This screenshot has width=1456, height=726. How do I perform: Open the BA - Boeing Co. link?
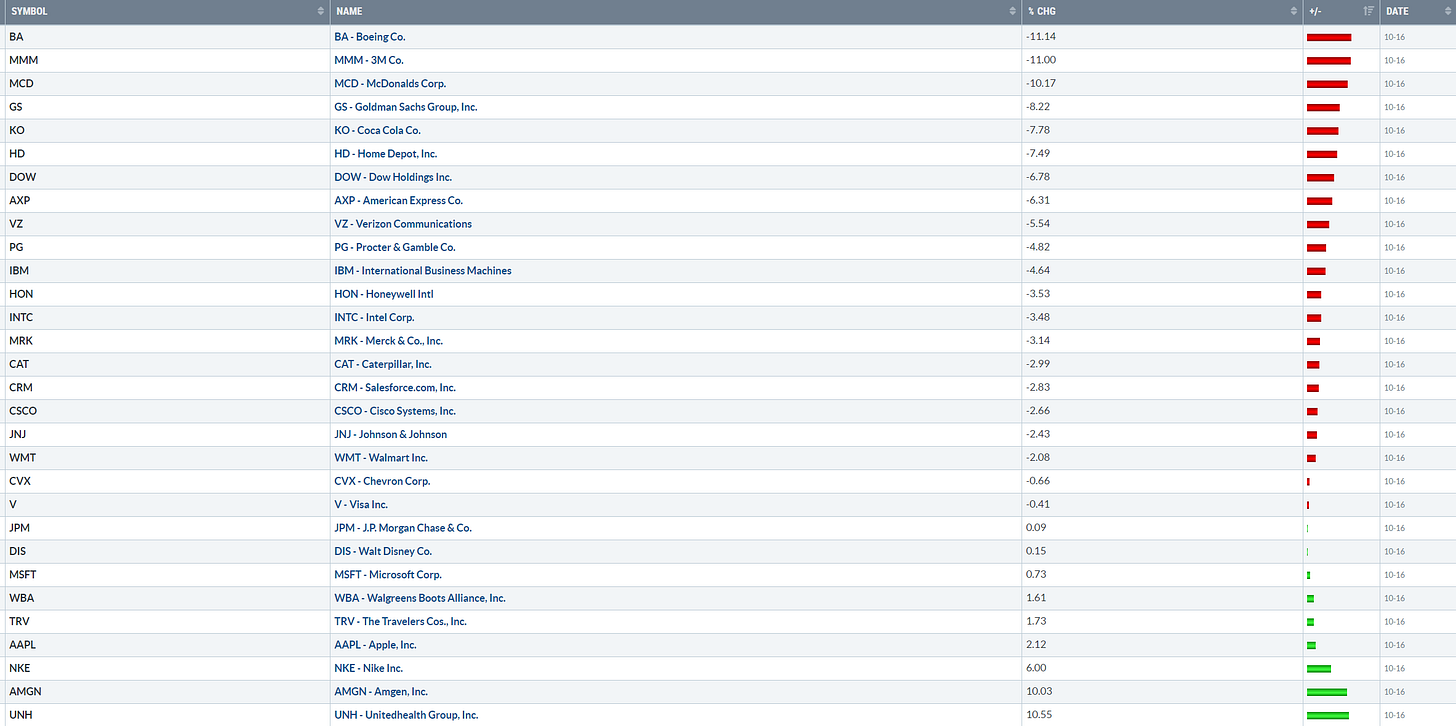click(x=369, y=37)
